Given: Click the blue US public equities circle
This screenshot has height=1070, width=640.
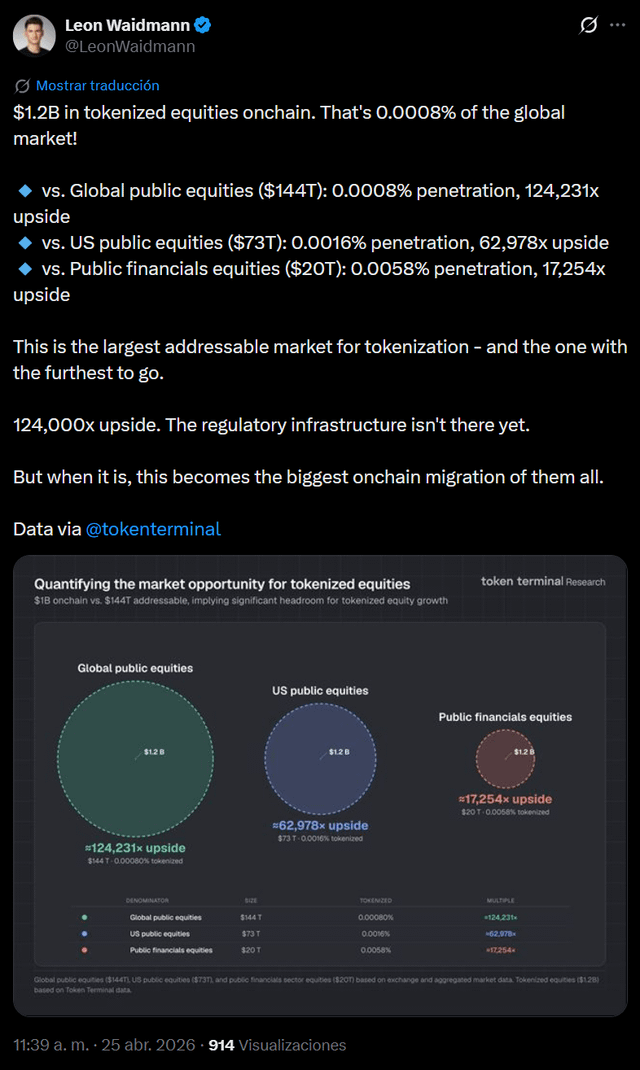Looking at the screenshot, I should tap(320, 757).
